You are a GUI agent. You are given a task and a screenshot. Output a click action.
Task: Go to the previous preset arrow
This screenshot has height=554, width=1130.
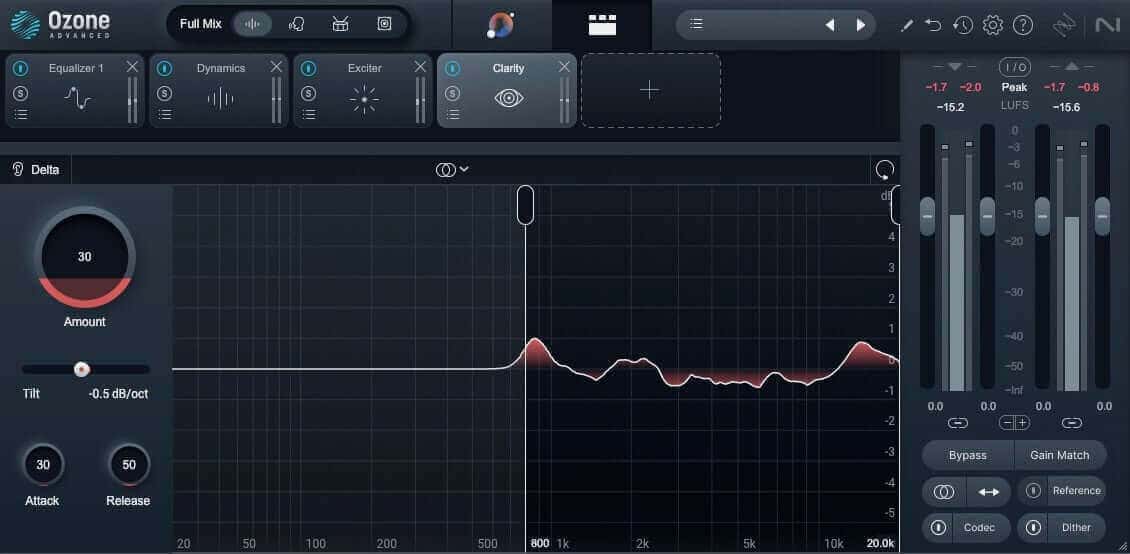tap(829, 25)
